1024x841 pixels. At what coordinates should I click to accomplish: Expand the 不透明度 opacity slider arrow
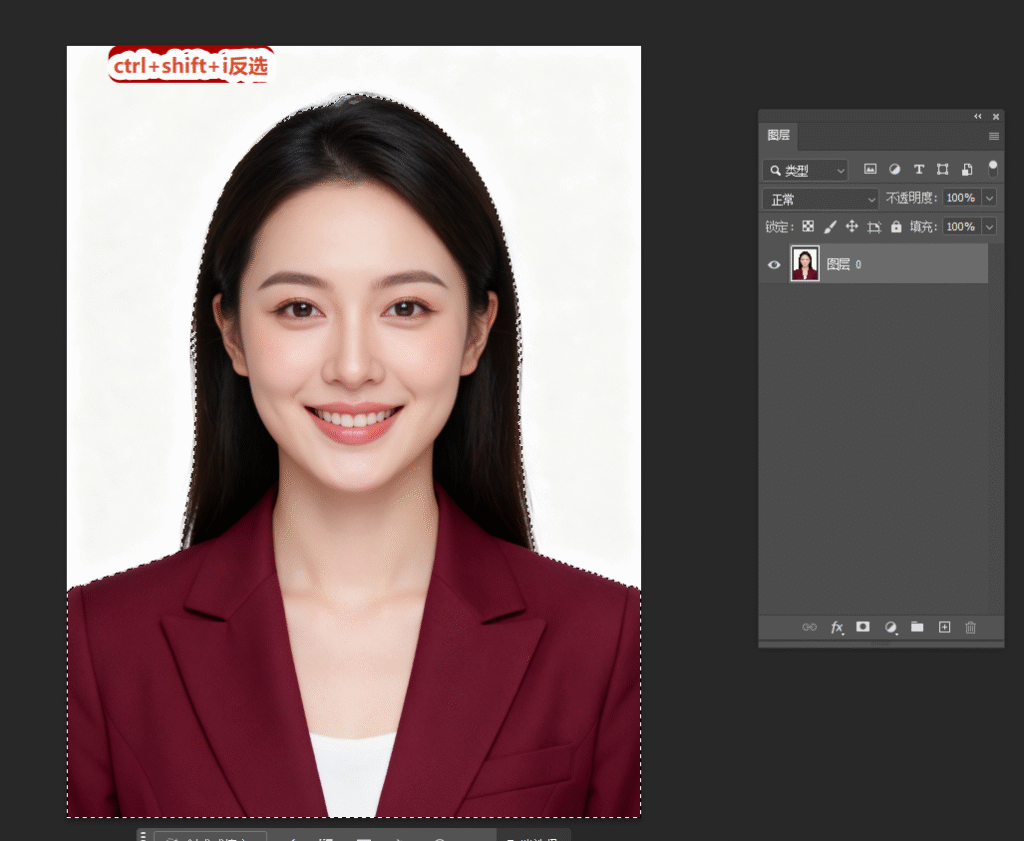pos(989,198)
